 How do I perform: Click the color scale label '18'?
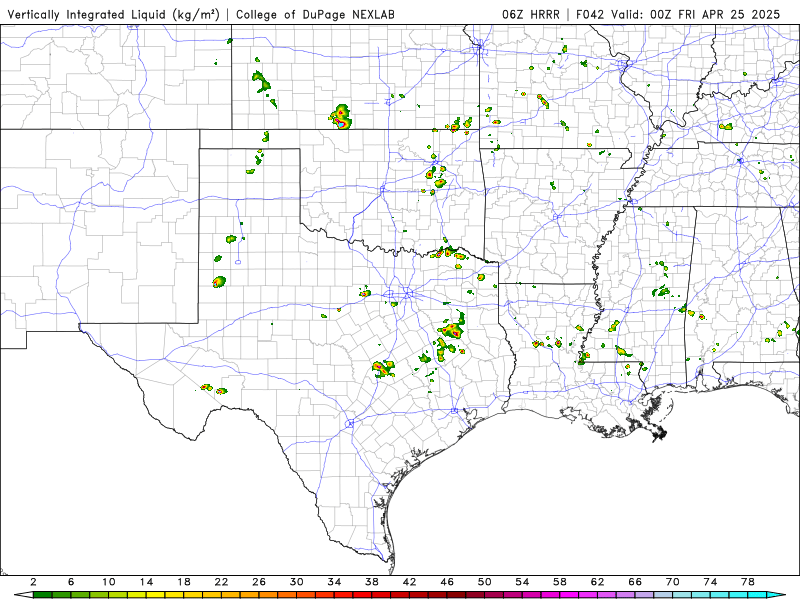tap(184, 582)
